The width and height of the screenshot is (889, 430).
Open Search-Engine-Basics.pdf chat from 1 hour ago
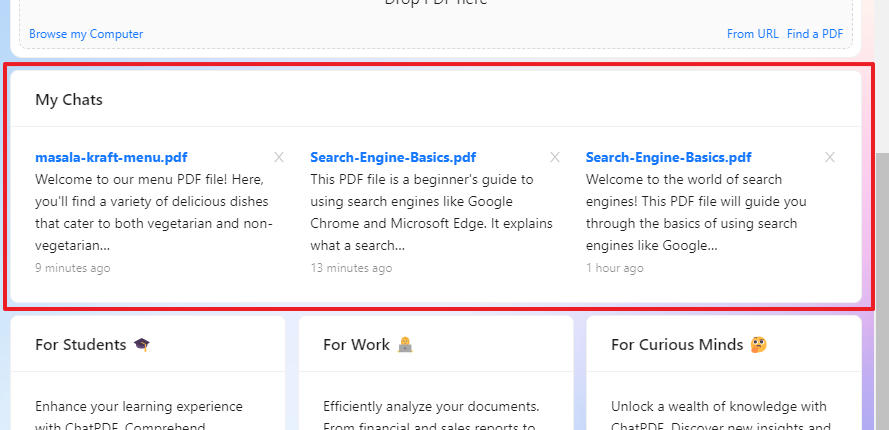[668, 157]
